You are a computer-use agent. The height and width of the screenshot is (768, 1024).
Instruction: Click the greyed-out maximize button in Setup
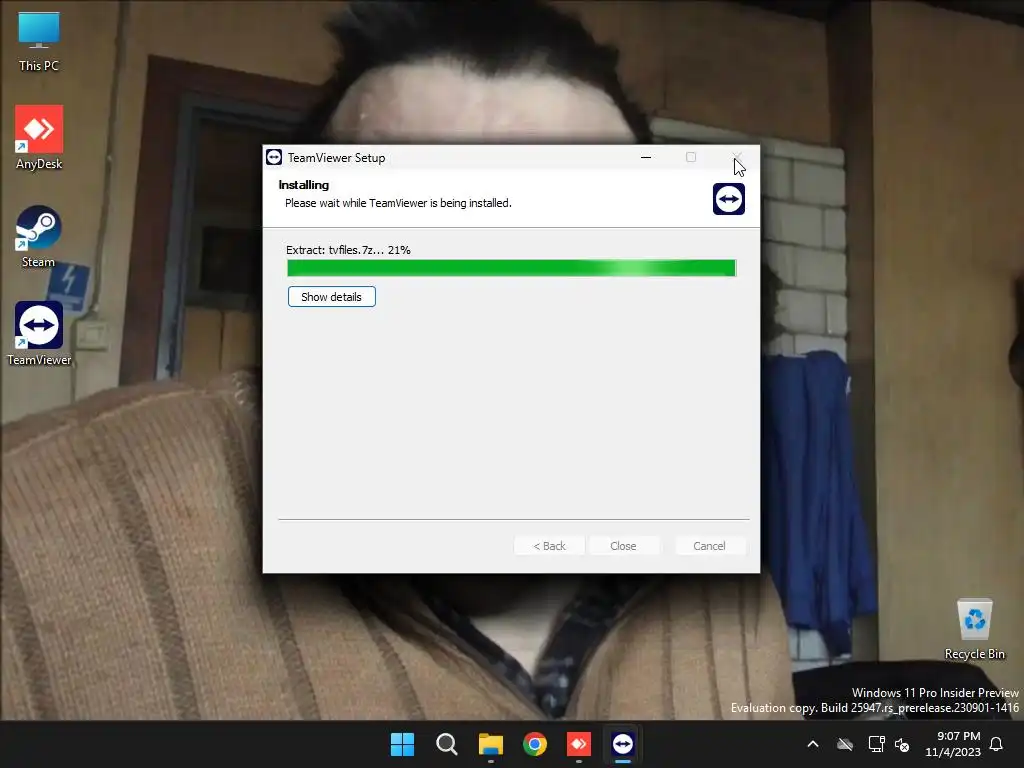[691, 157]
